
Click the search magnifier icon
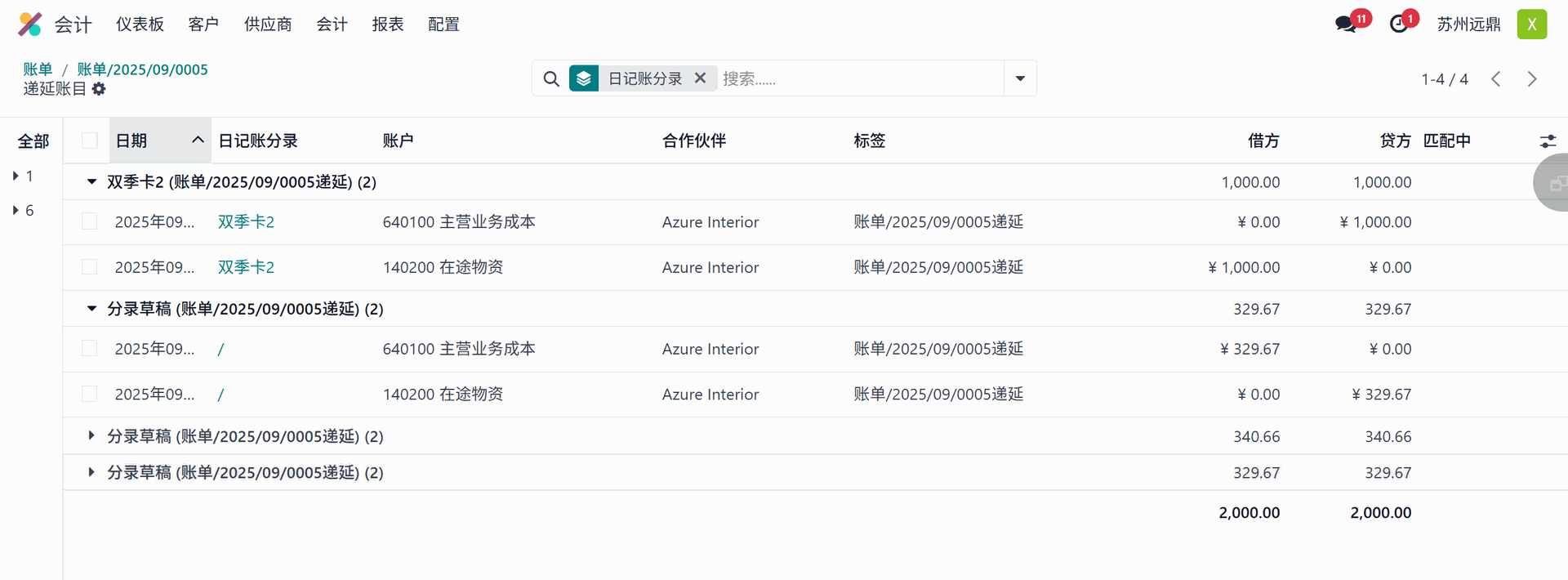pyautogui.click(x=551, y=79)
